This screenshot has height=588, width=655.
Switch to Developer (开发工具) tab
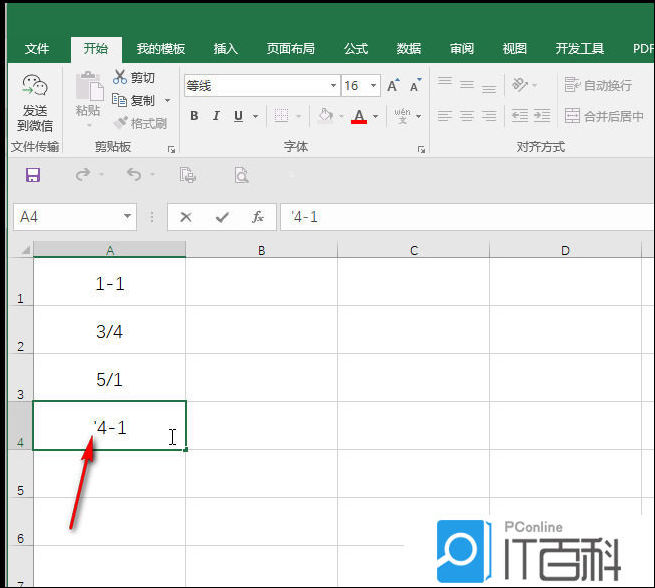pos(580,49)
